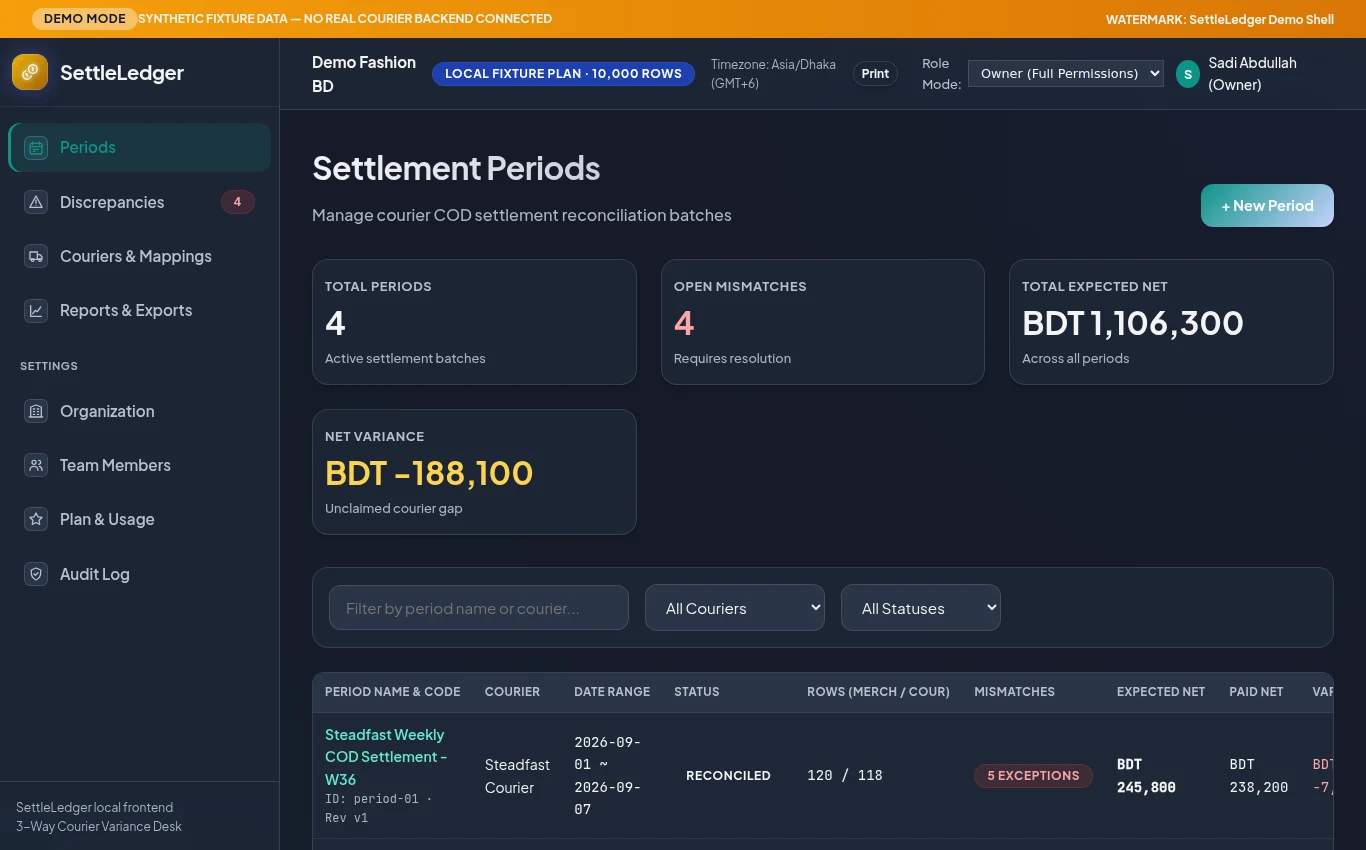Click the Period Name & Code column header
1366x850 pixels.
pos(393,692)
